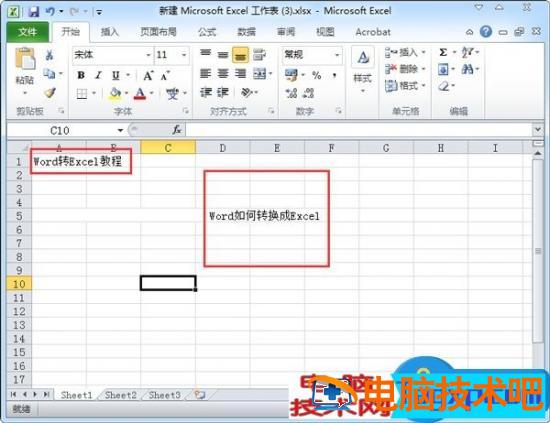The image size is (550, 423).
Task: Center text horizontally
Action: (x=223, y=74)
